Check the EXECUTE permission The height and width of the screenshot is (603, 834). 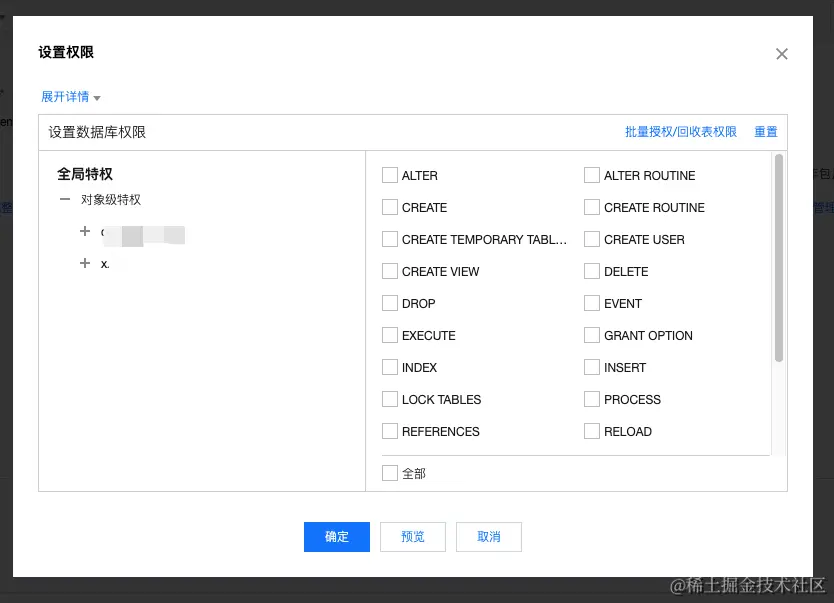390,335
